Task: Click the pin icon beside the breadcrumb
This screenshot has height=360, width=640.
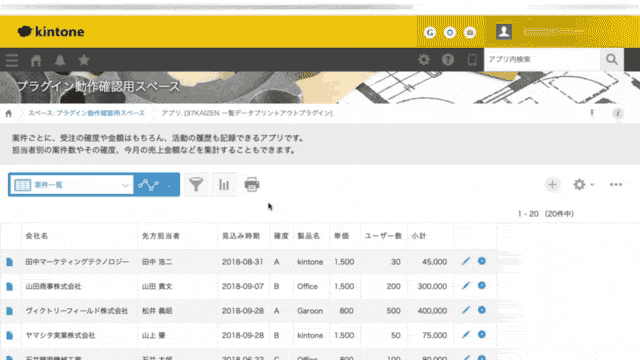Action: click(x=592, y=113)
